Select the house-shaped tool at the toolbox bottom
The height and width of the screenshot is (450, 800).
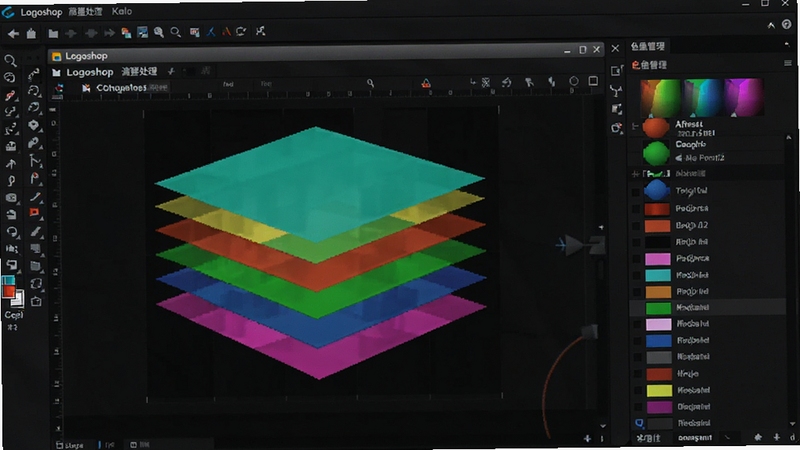tap(36, 302)
